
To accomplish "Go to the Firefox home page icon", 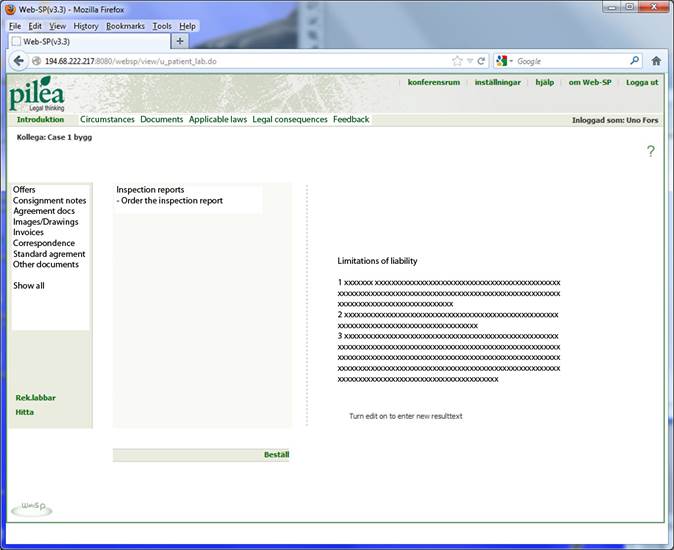I will click(x=656, y=61).
